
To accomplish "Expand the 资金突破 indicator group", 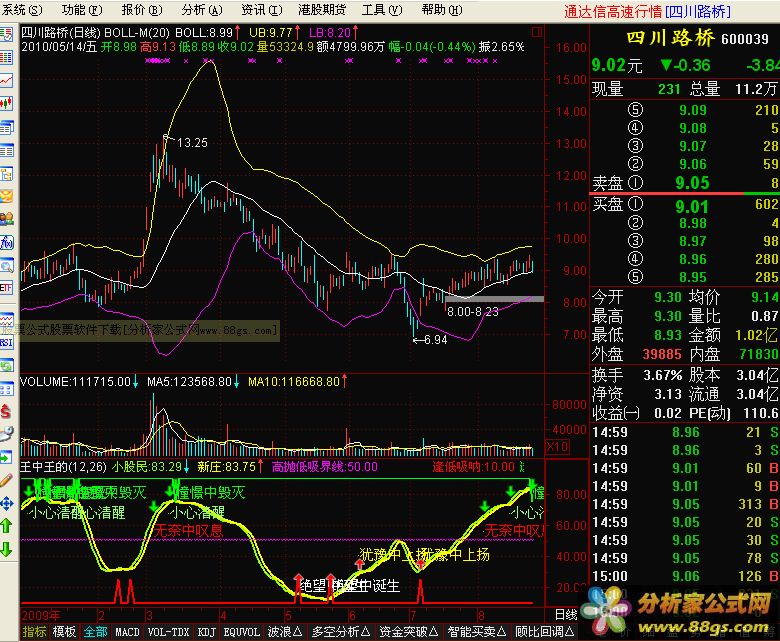I will [x=408, y=632].
